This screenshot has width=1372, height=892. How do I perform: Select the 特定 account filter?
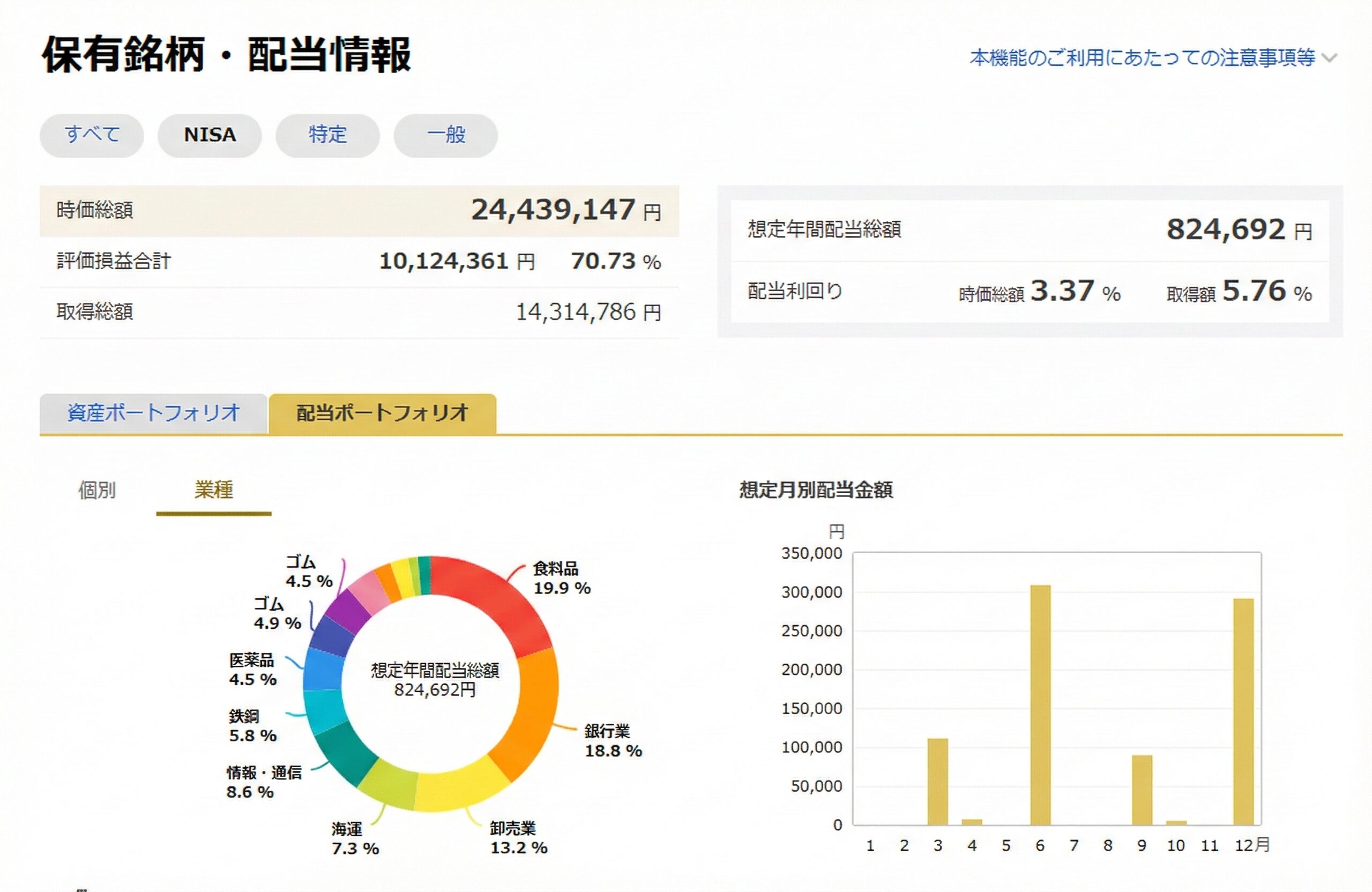click(x=327, y=135)
